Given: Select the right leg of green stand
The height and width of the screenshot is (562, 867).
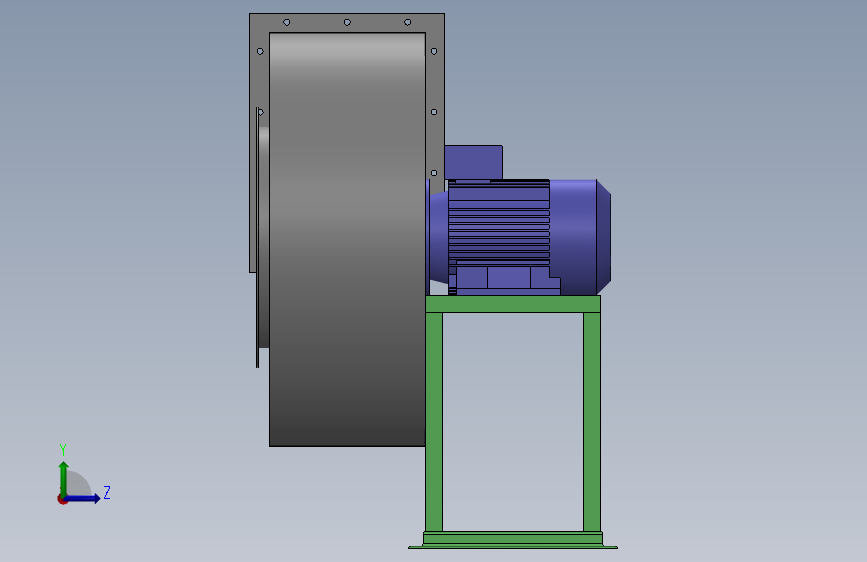Looking at the screenshot, I should pos(592,422).
